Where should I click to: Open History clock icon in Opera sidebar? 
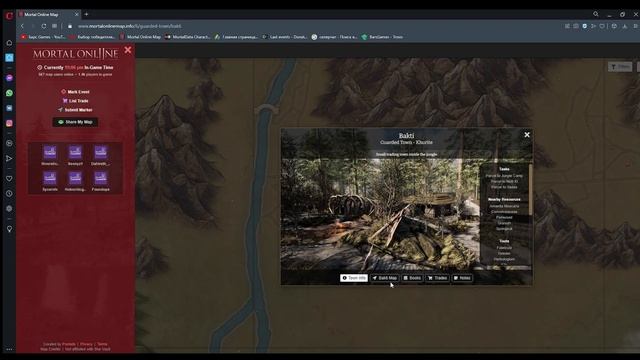[x=9, y=193]
